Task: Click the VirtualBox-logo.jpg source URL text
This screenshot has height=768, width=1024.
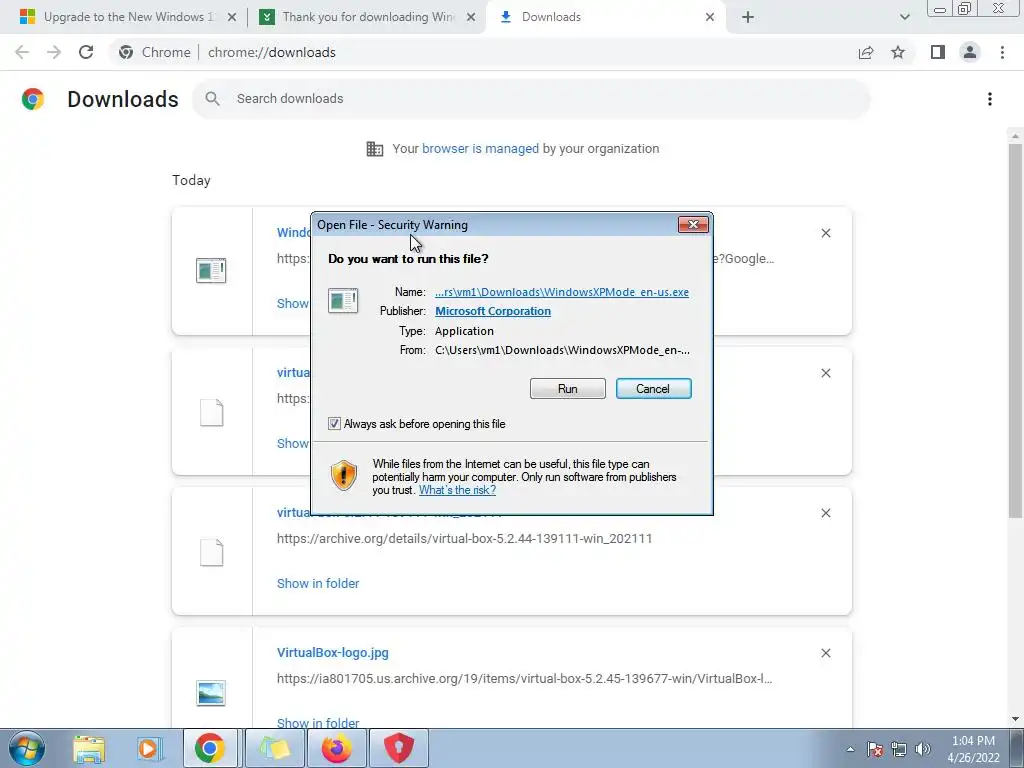Action: point(524,679)
